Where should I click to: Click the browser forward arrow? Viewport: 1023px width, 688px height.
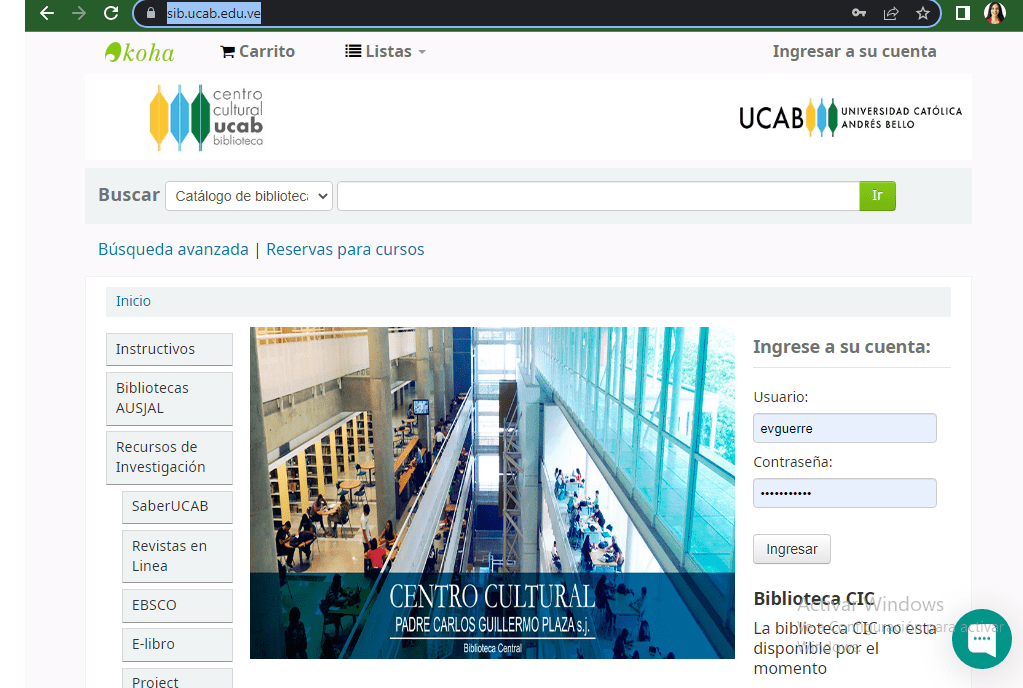pyautogui.click(x=79, y=13)
